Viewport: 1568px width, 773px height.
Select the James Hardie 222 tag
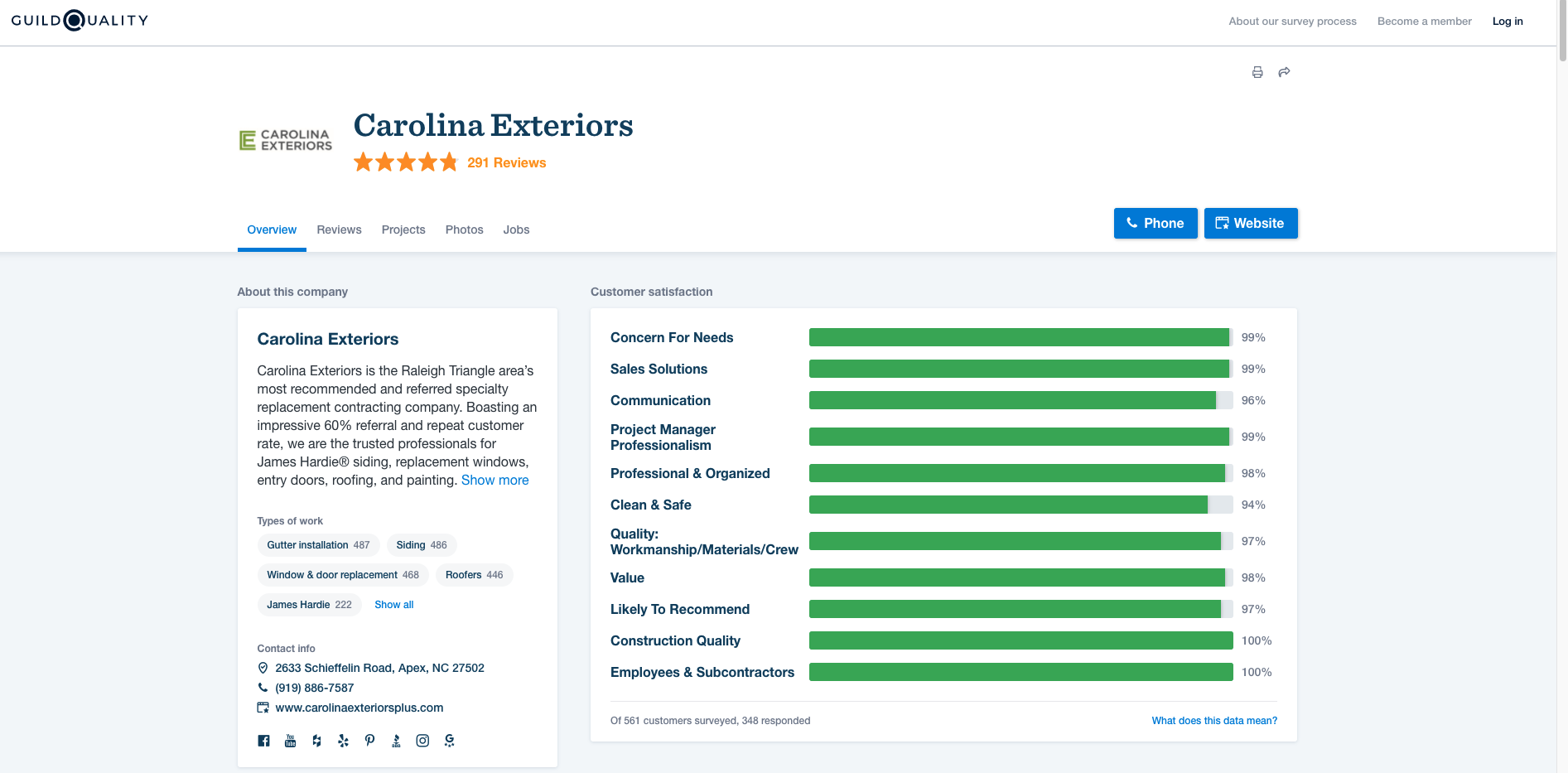(x=309, y=605)
